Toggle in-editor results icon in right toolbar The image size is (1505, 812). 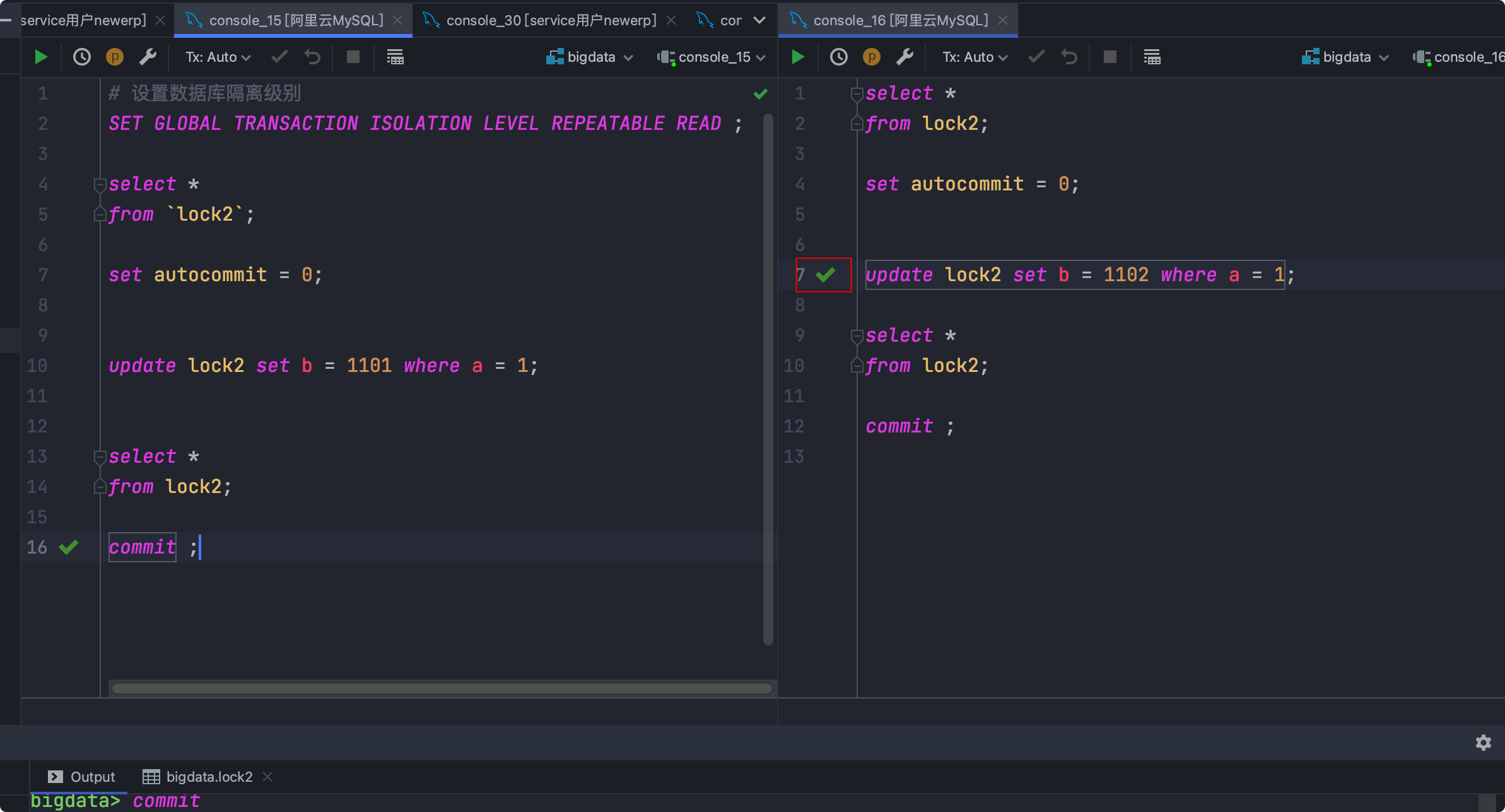point(1152,57)
